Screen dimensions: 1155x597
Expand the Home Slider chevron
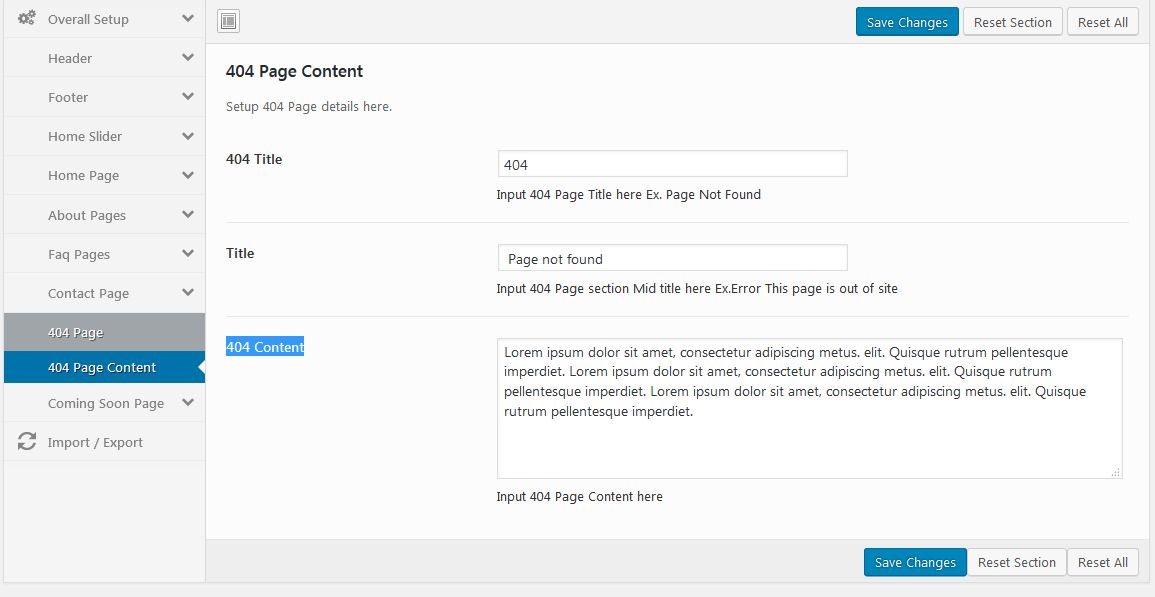point(187,136)
